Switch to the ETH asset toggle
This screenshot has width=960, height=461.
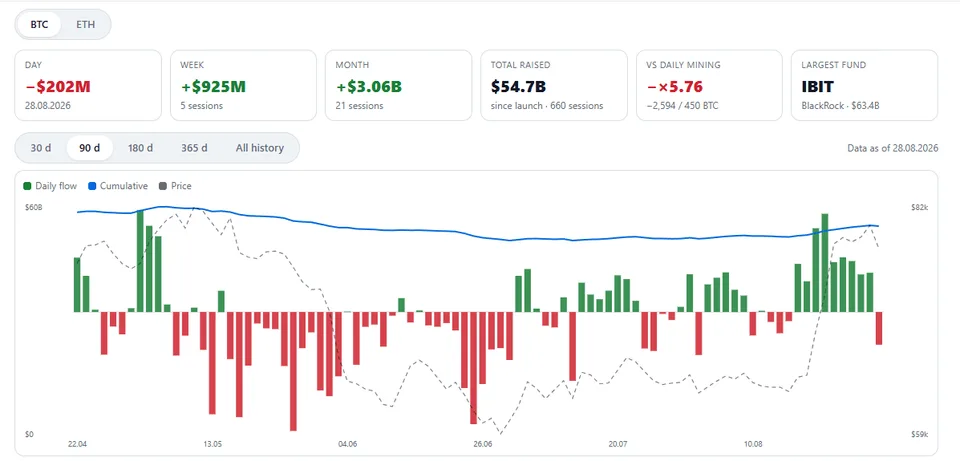click(x=86, y=25)
